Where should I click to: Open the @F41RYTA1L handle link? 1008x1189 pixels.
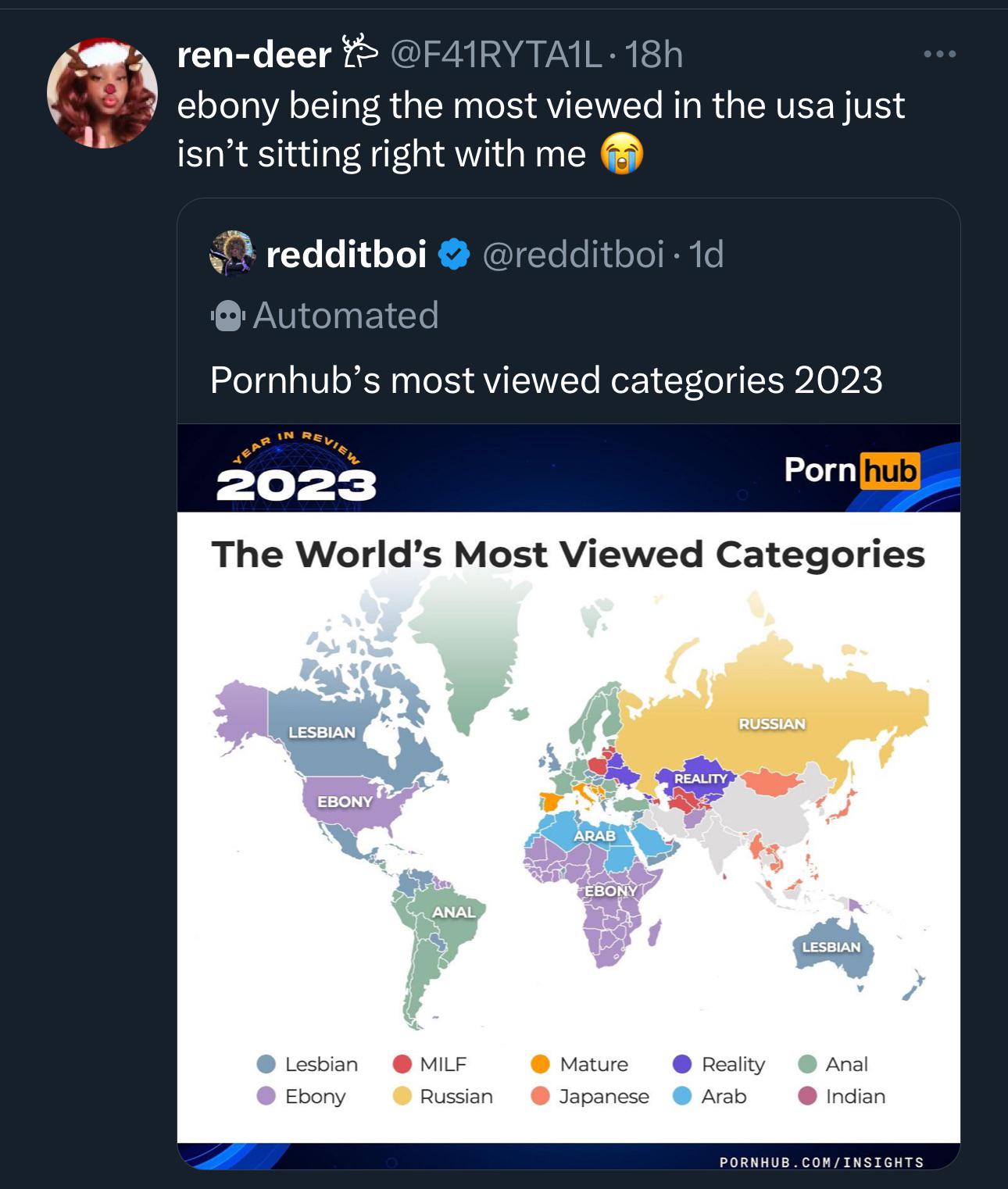tap(495, 55)
